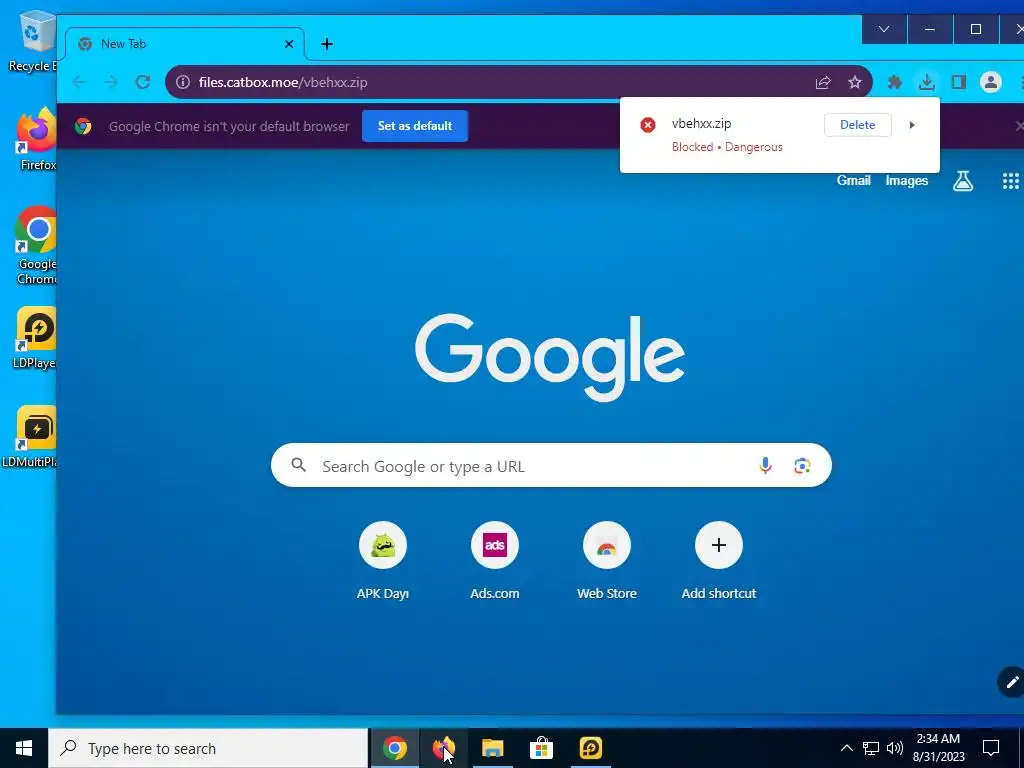Click the Chrome taskbar icon
The height and width of the screenshot is (768, 1024).
pyautogui.click(x=394, y=748)
